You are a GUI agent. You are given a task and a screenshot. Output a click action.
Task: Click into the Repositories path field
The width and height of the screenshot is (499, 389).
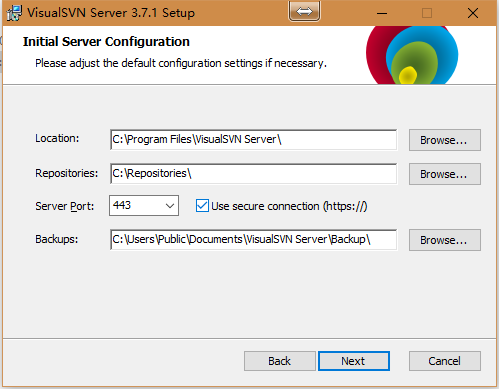[x=253, y=174]
